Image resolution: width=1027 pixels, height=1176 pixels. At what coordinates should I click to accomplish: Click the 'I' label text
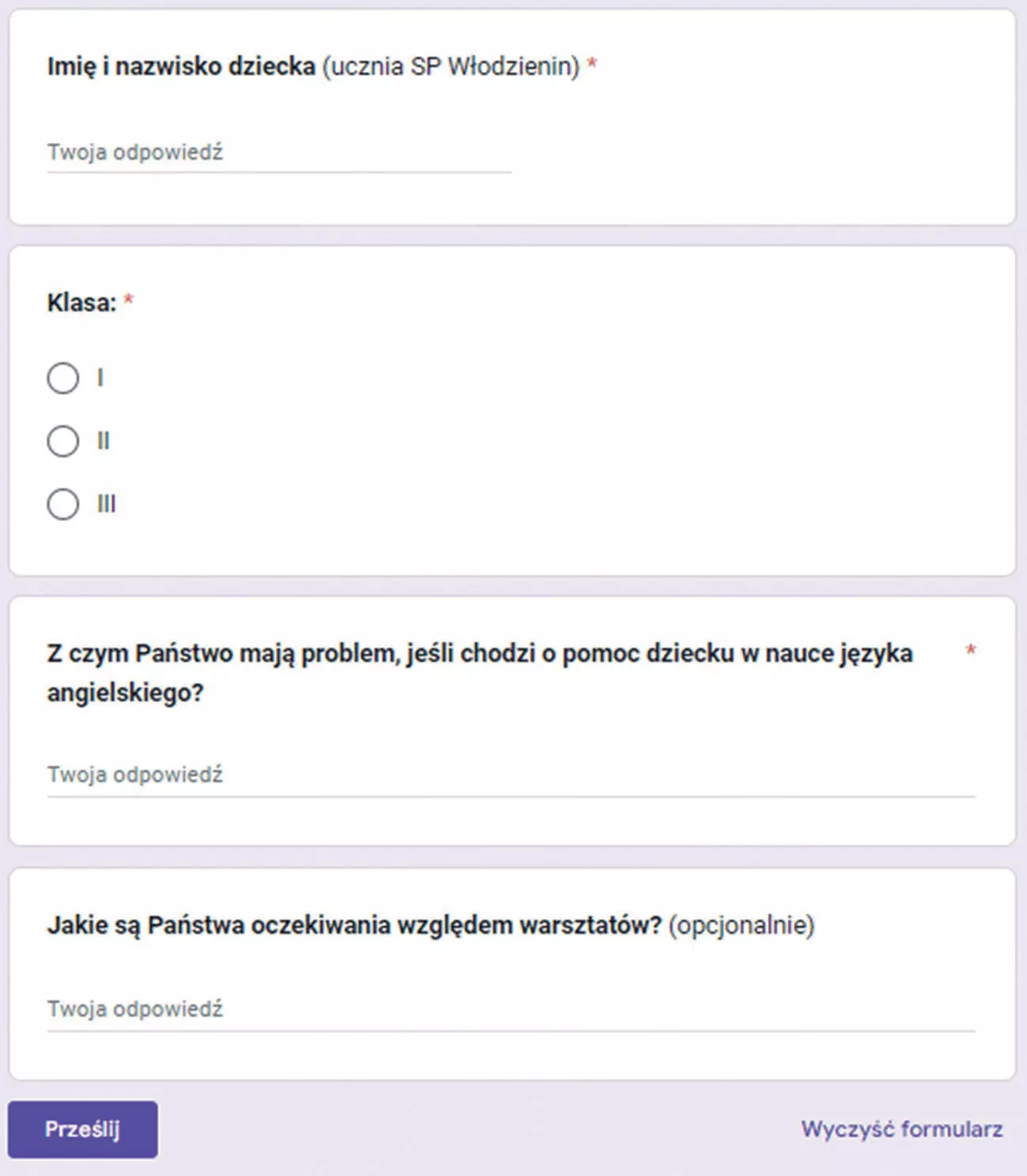(100, 378)
